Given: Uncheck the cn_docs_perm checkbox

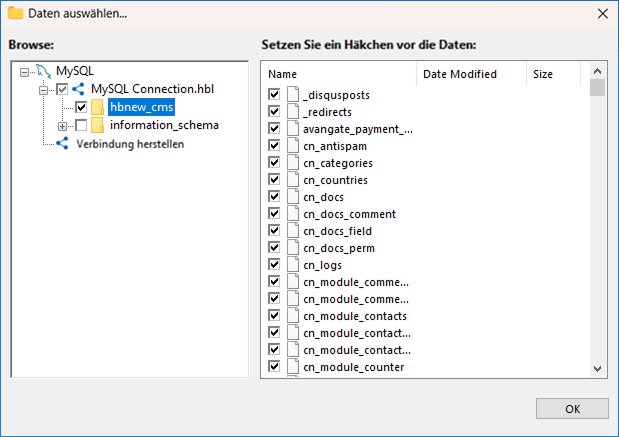Looking at the screenshot, I should [274, 248].
